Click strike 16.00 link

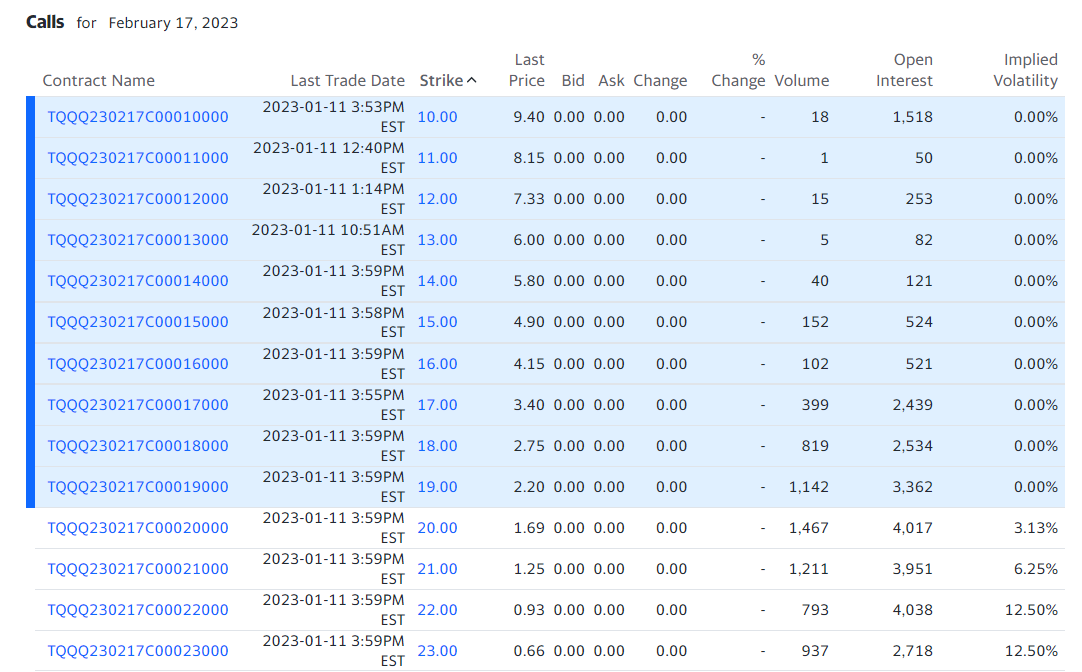[x=437, y=364]
